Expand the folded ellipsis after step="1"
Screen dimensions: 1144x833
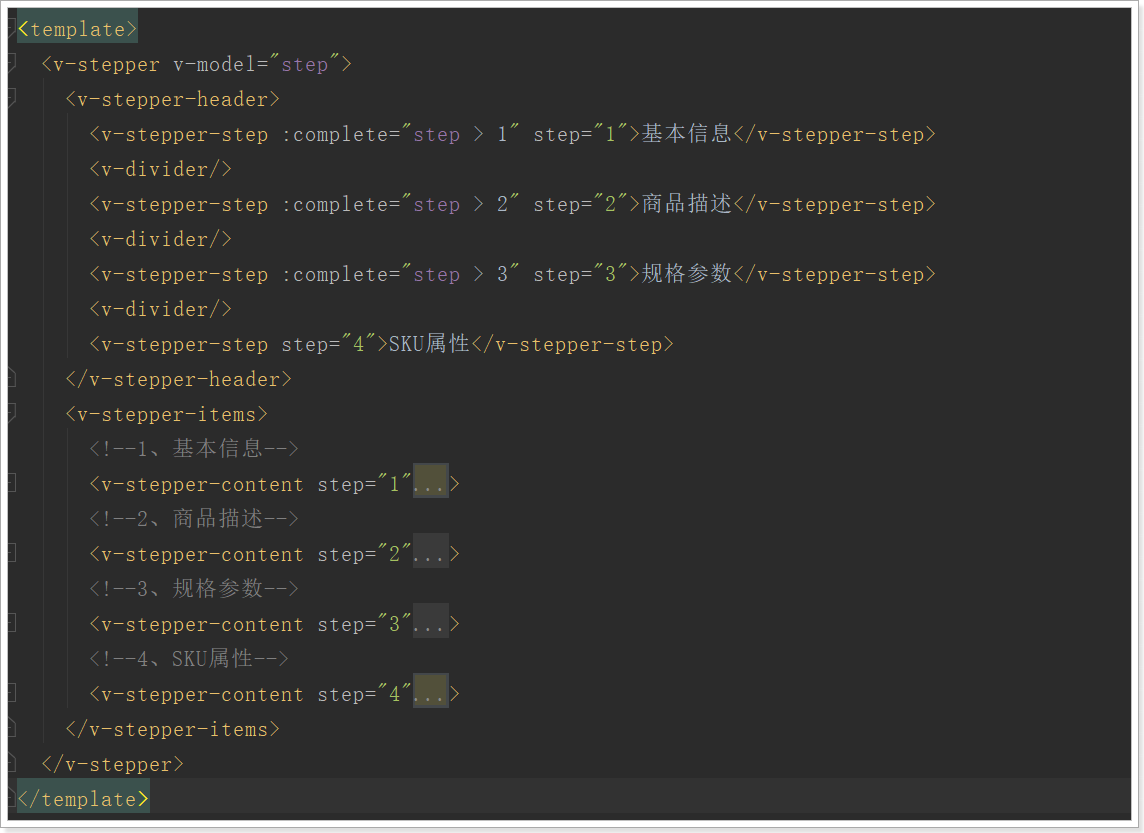[430, 484]
